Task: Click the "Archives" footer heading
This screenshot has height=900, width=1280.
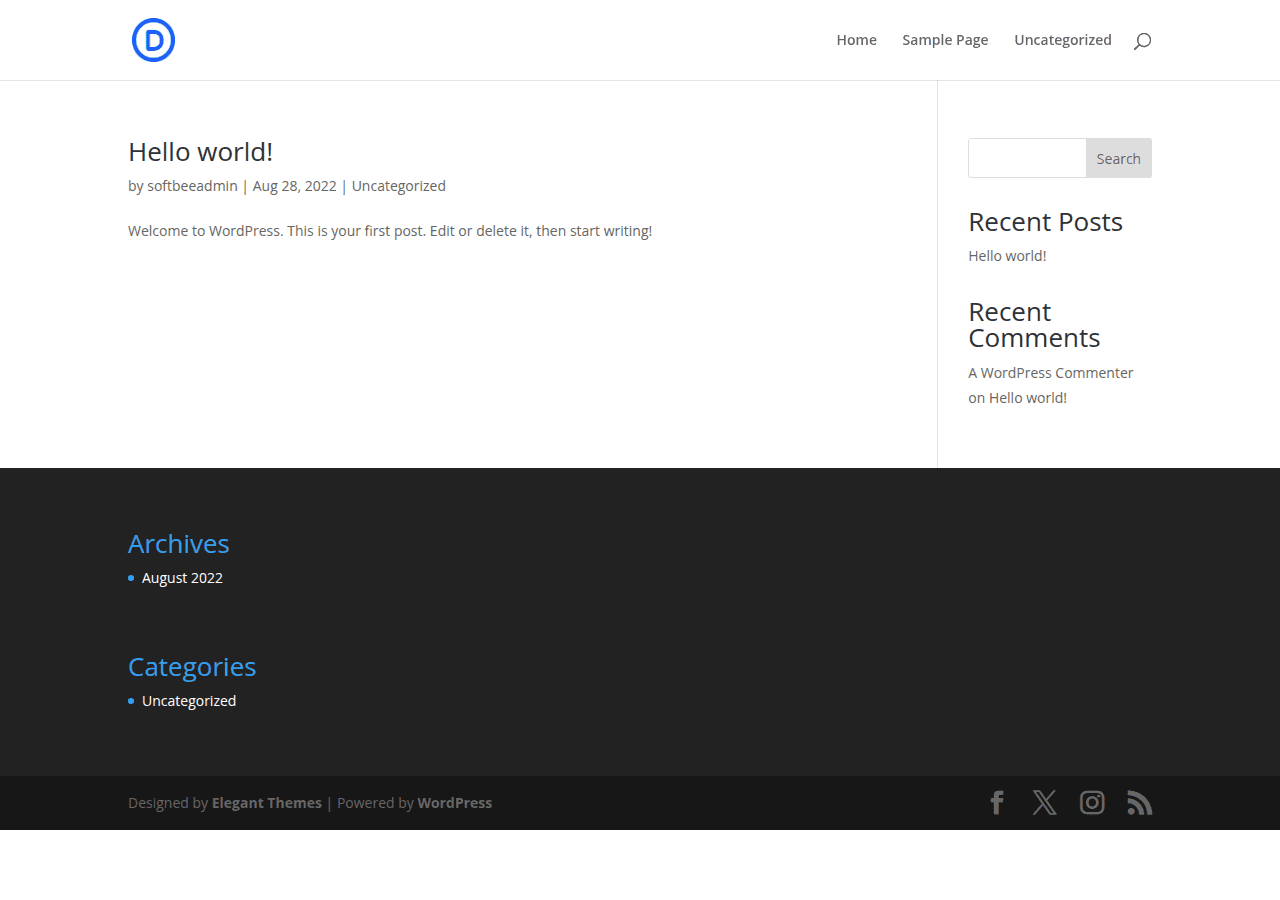Action: 179,544
